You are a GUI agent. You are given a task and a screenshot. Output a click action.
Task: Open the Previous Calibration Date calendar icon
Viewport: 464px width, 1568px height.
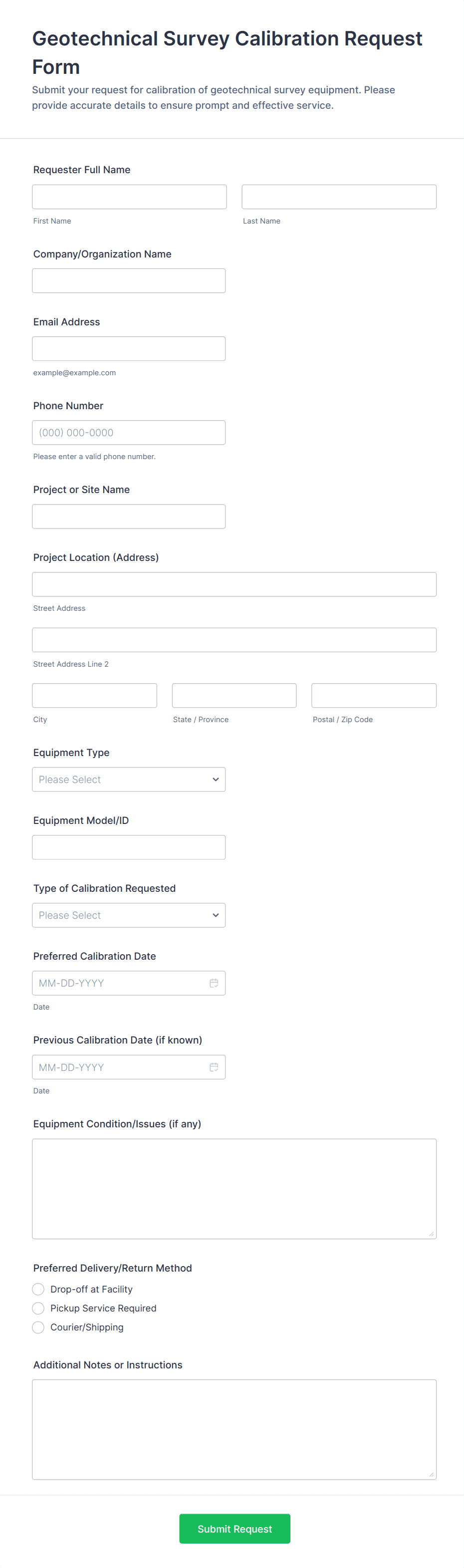(x=214, y=1066)
